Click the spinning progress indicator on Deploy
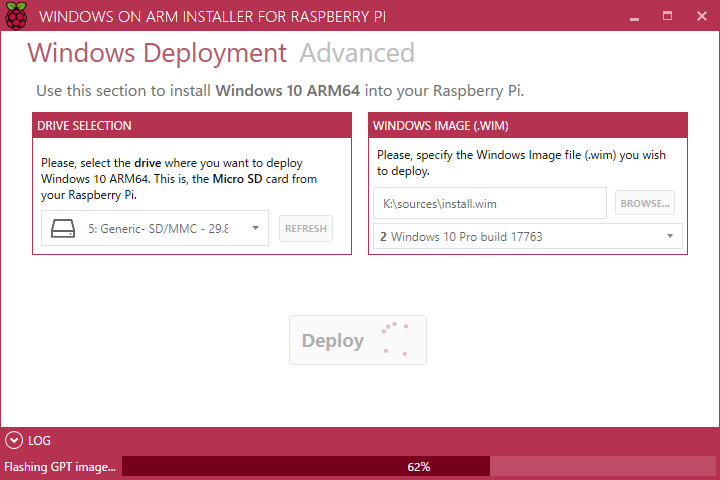This screenshot has height=480, width=720. point(395,339)
